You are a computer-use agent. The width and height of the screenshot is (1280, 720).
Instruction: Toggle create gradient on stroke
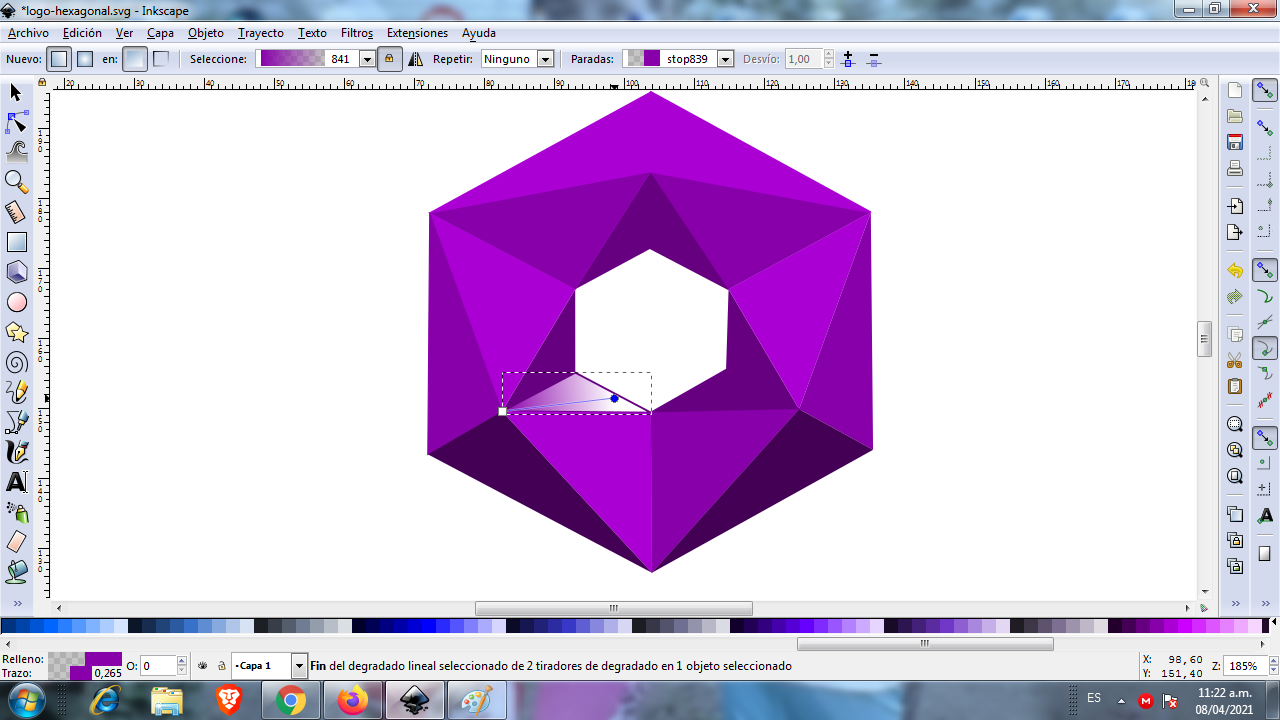(161, 59)
